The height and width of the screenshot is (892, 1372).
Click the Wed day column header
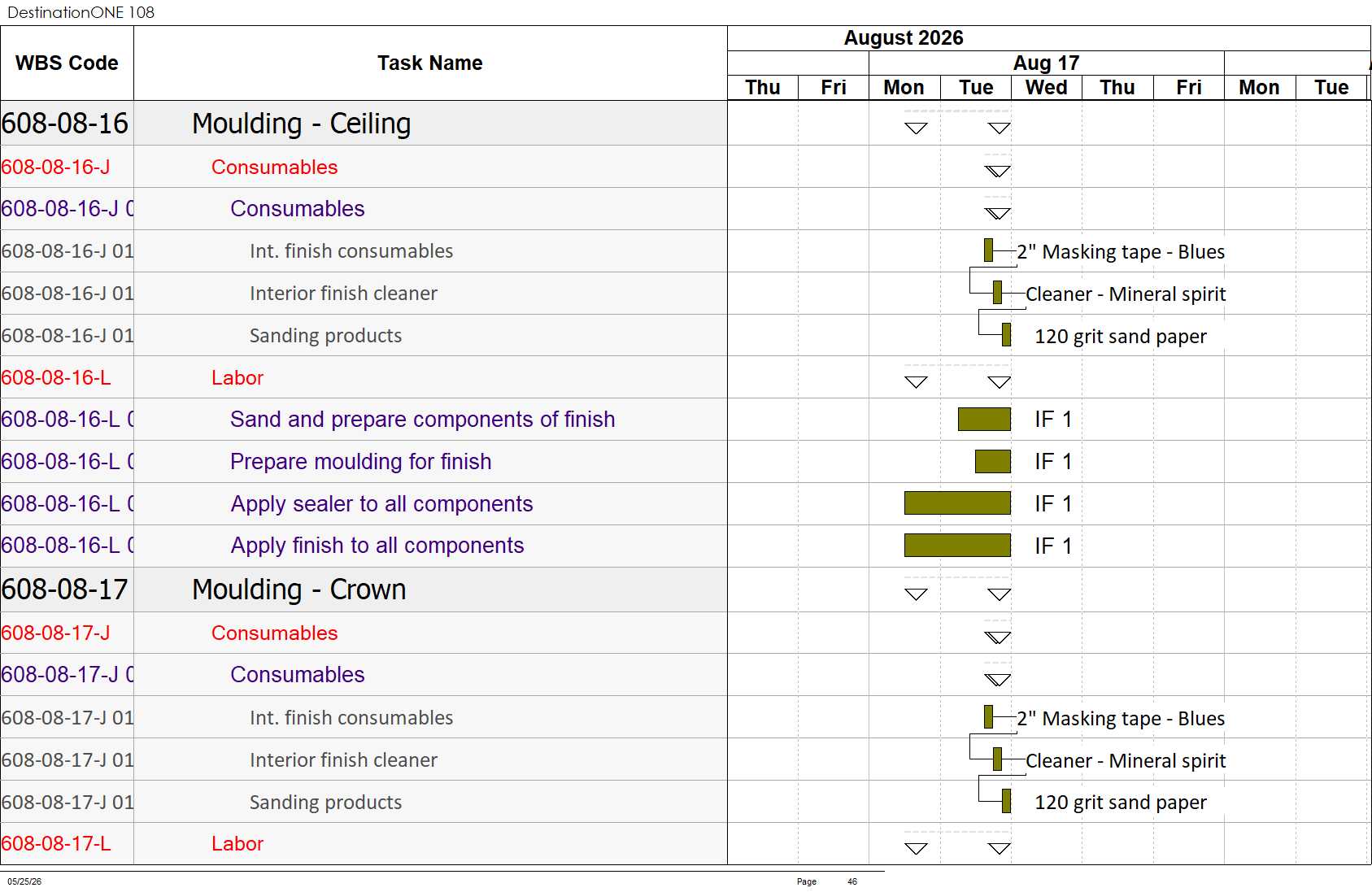coord(1046,88)
